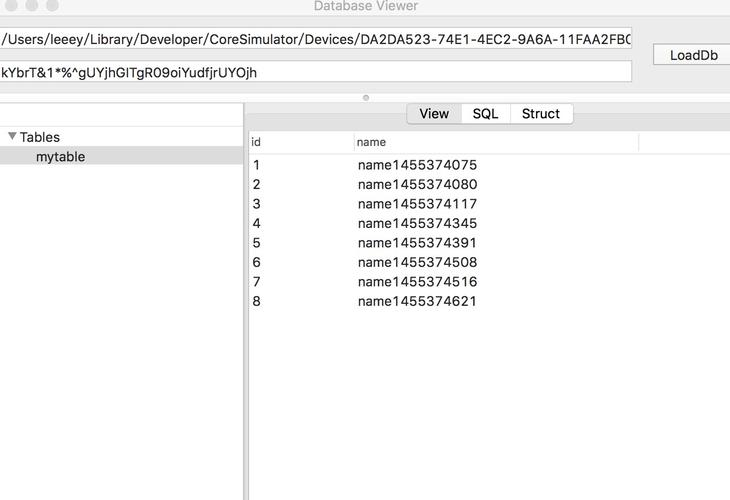
Task: Click the split view divider handle dot
Action: 366,98
